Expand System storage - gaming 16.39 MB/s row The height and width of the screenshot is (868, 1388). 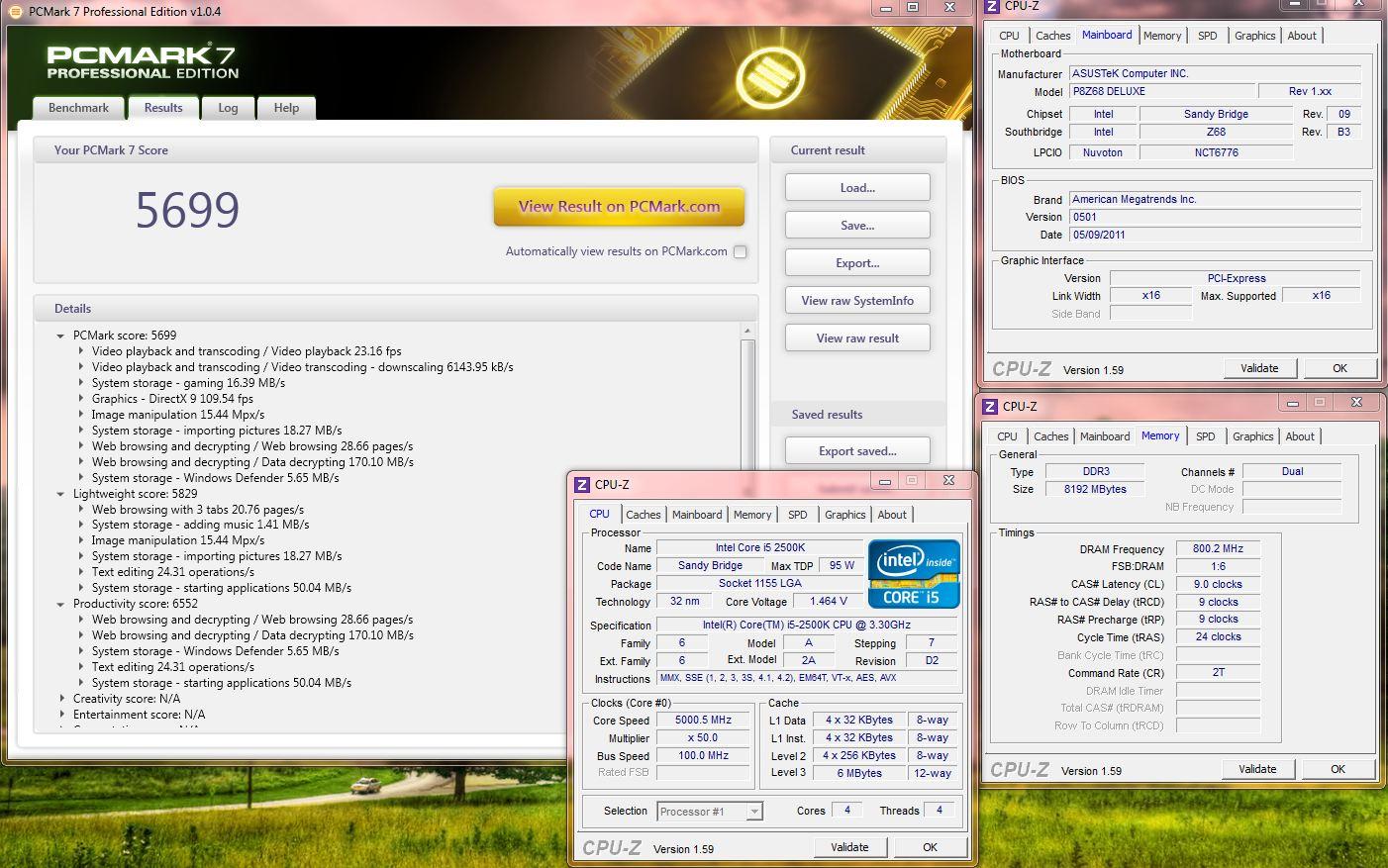click(81, 383)
